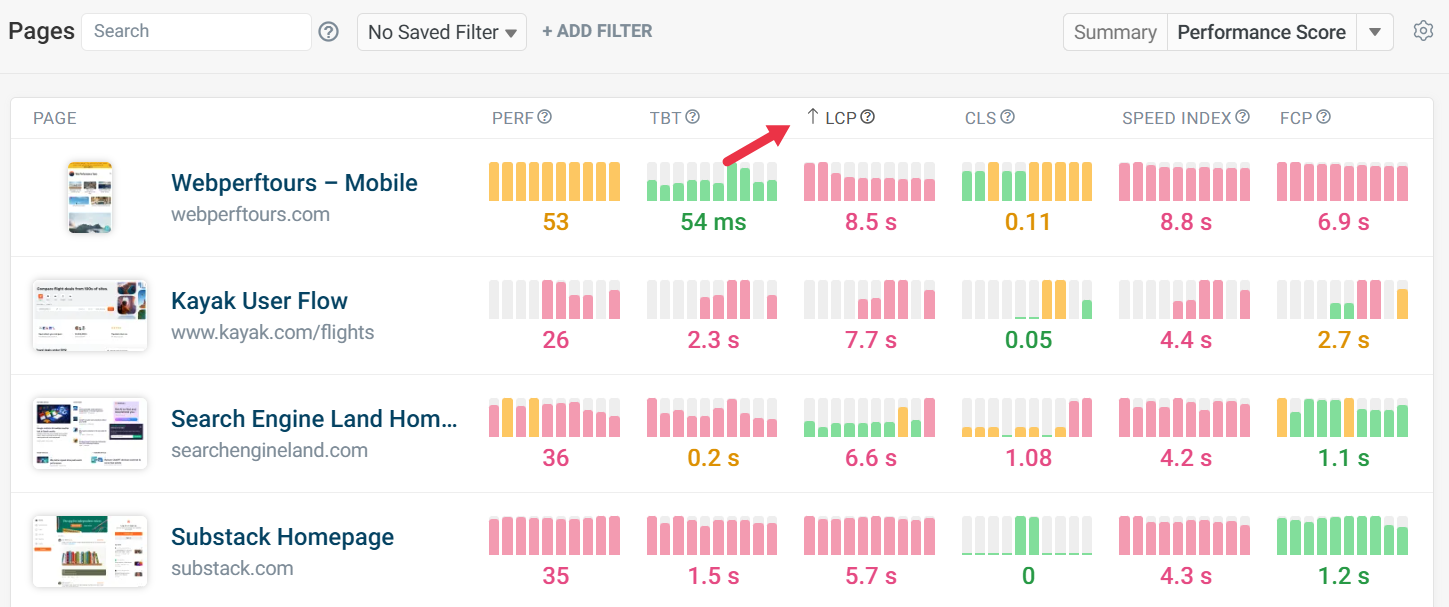Image resolution: width=1449 pixels, height=607 pixels.
Task: Click the Search Engine Land thumbnail
Action: coord(90,433)
